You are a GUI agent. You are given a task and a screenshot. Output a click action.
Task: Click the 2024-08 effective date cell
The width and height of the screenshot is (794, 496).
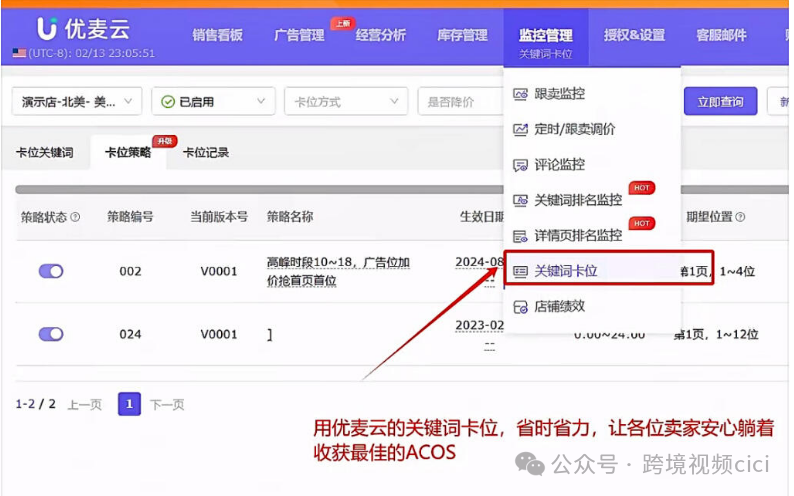pos(480,262)
